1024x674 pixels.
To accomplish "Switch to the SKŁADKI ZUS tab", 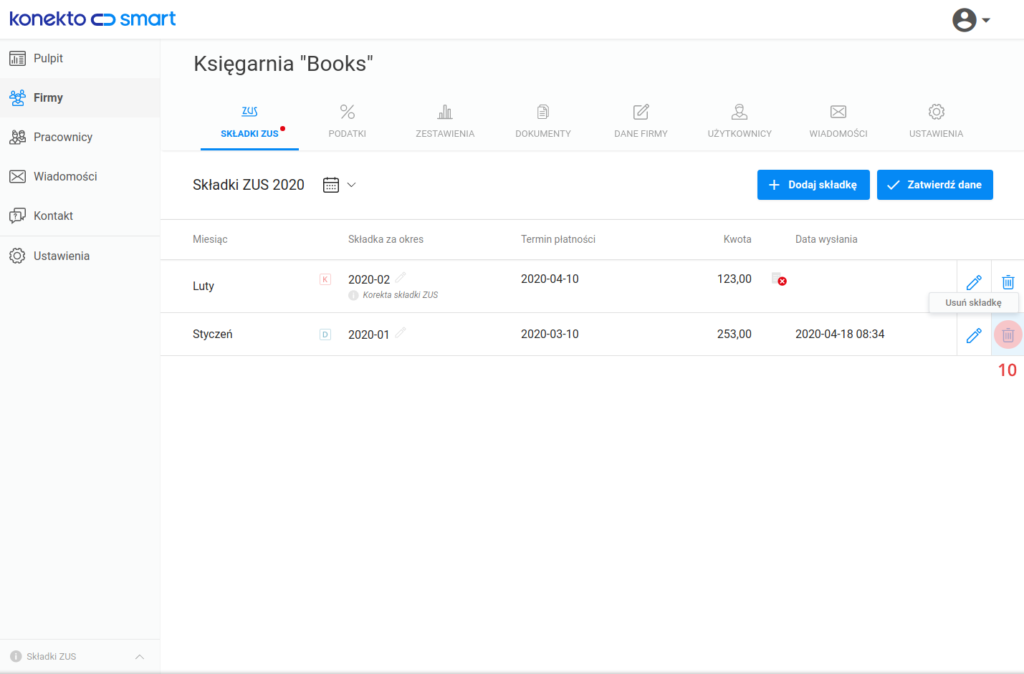I will point(249,121).
